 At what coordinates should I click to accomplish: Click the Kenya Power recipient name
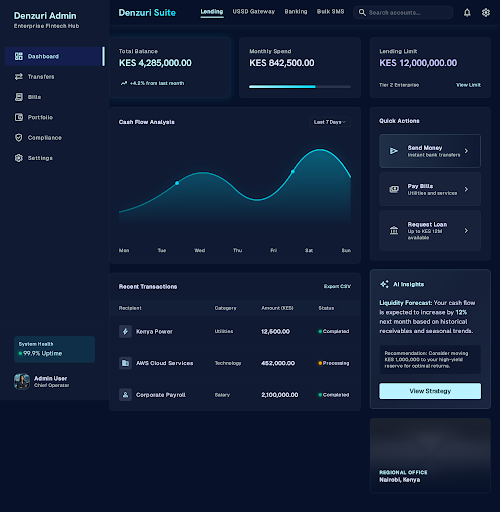154,332
